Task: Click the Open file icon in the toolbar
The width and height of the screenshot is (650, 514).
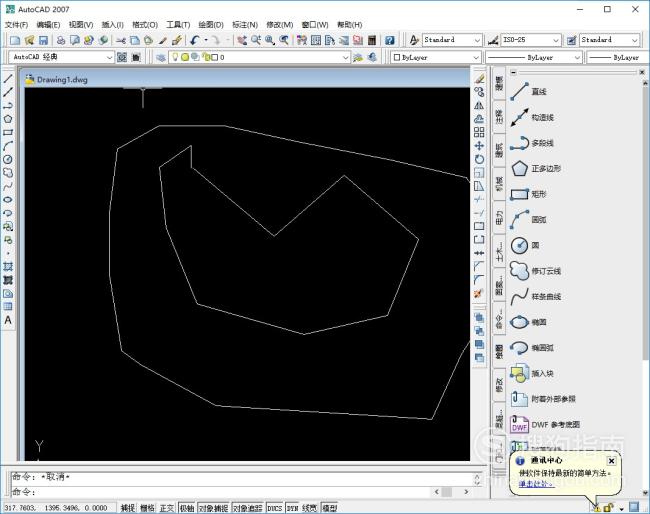Action: pyautogui.click(x=29, y=40)
